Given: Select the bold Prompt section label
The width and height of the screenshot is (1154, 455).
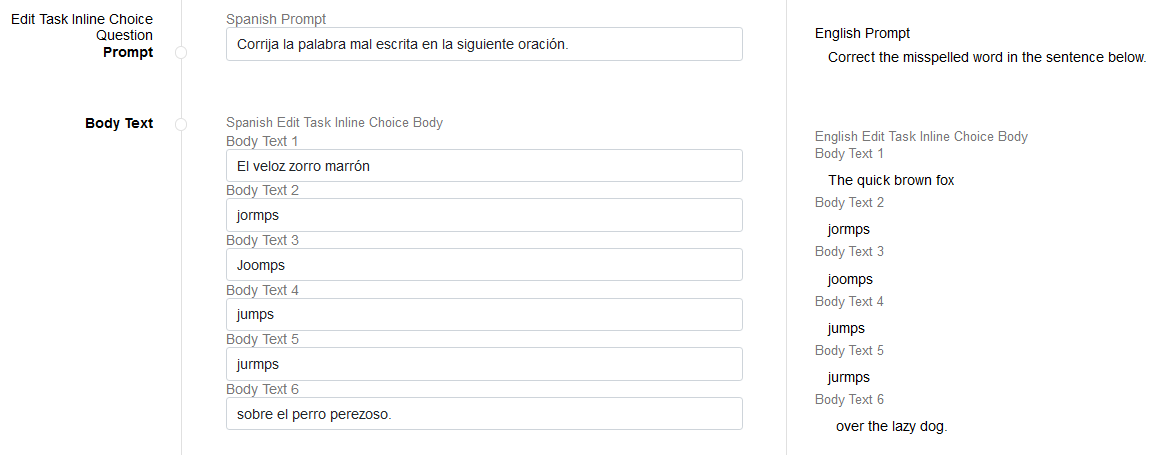Looking at the screenshot, I should click(128, 53).
